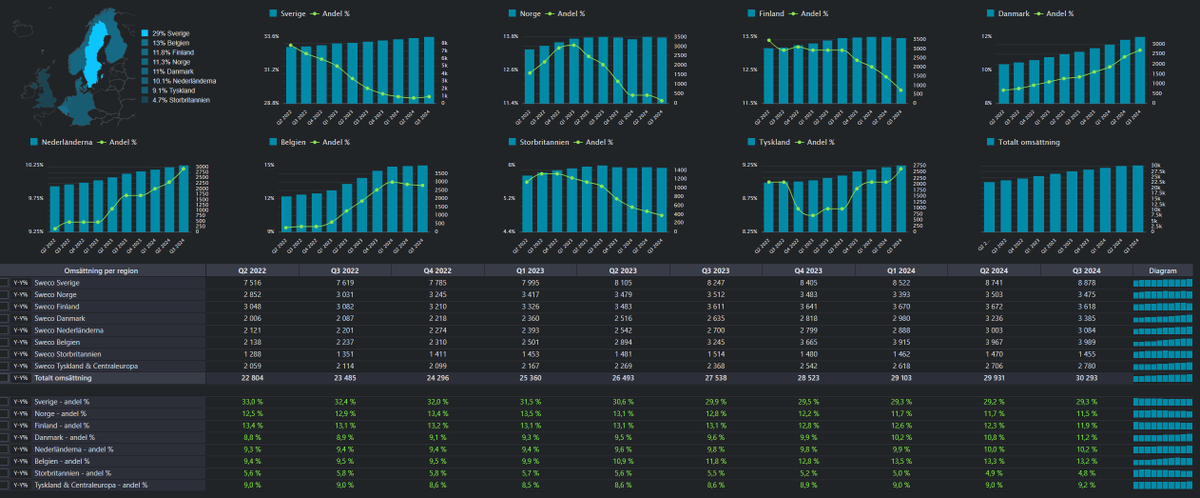
Task: Click the Y-Y% icon for Sweco Norge
Action: [21, 295]
